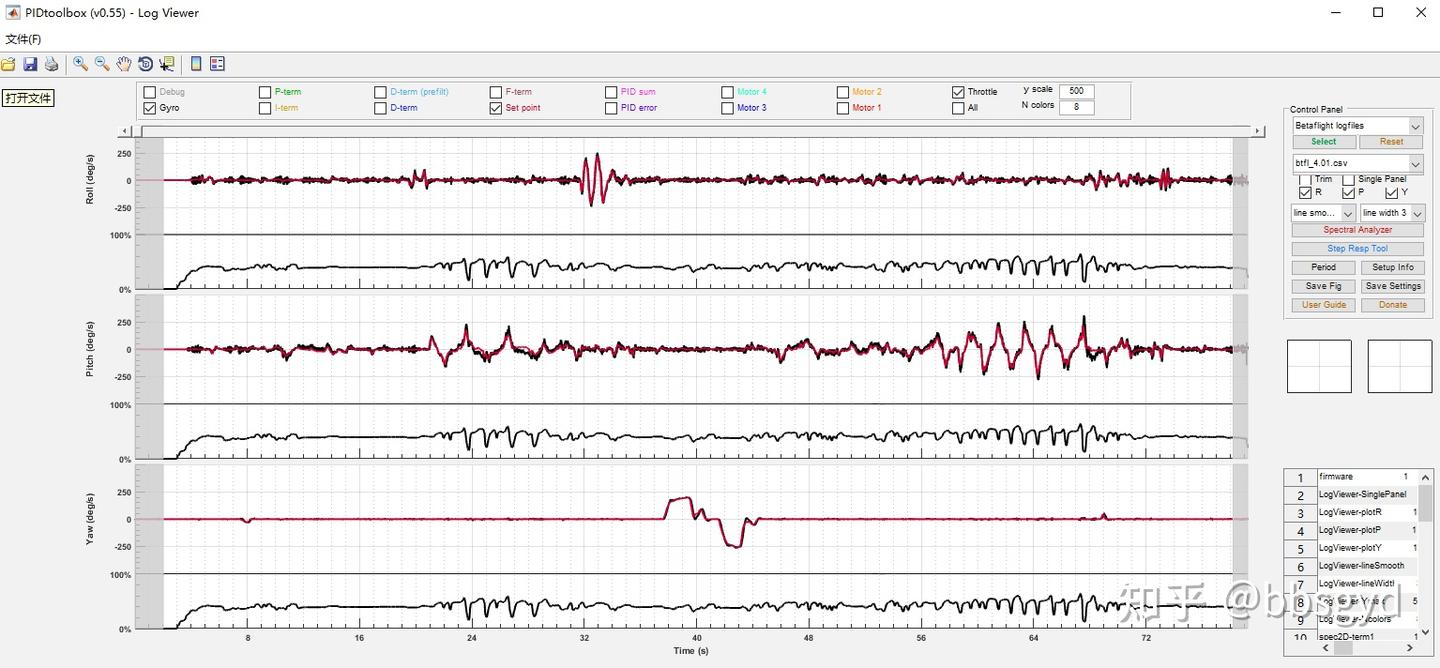This screenshot has height=668, width=1440.
Task: Click the time range slider left arrow
Action: (125, 131)
